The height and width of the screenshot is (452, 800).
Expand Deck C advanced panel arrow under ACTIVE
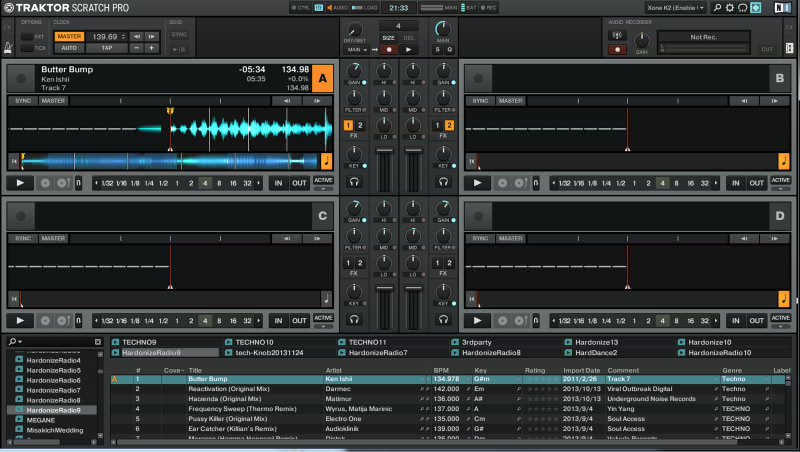point(323,326)
